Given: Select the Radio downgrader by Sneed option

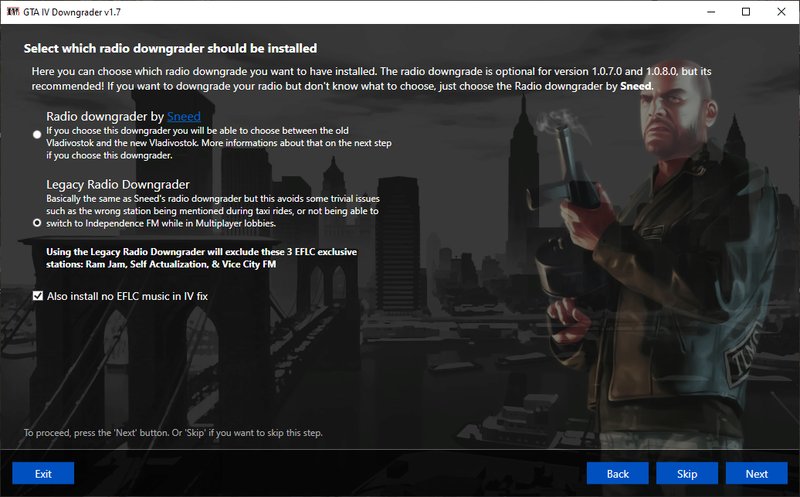Looking at the screenshot, I should coord(37,134).
